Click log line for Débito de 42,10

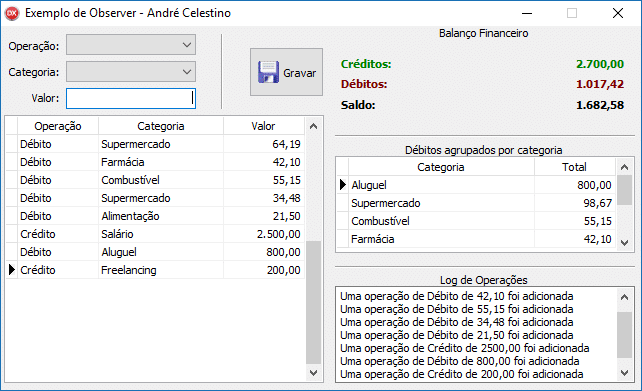[457, 296]
